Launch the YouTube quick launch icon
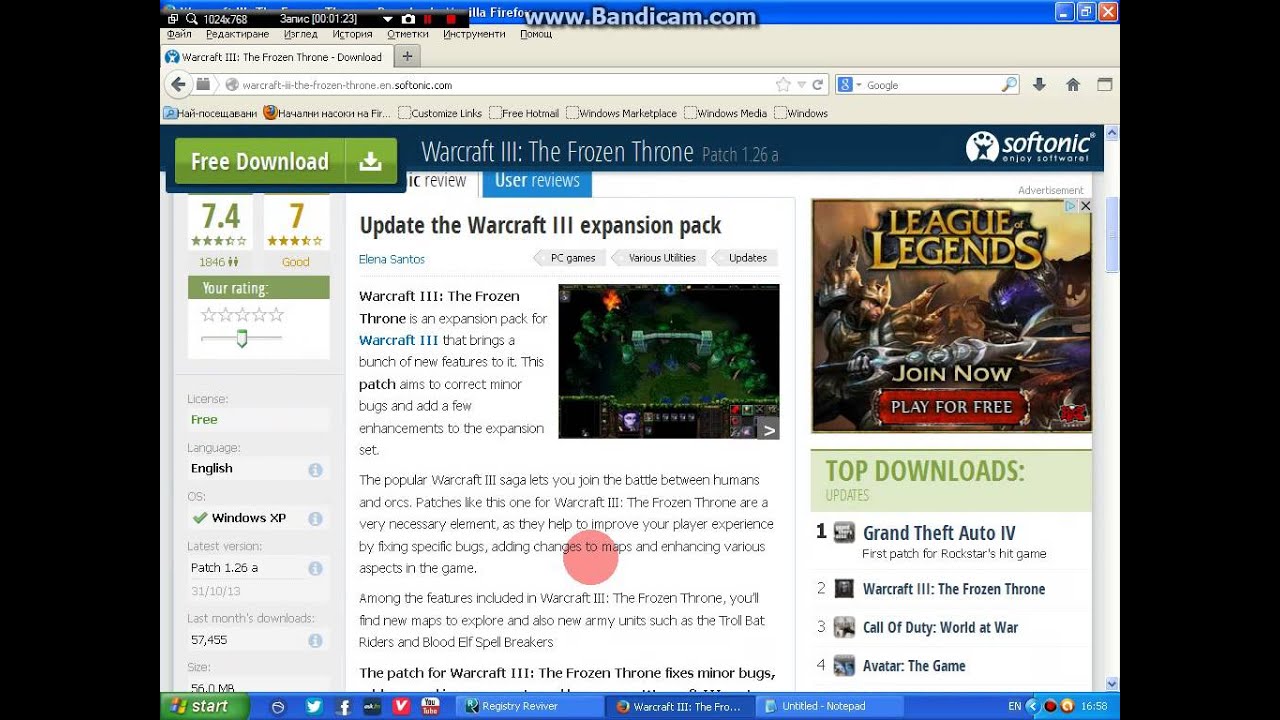The width and height of the screenshot is (1280, 720). [x=430, y=706]
